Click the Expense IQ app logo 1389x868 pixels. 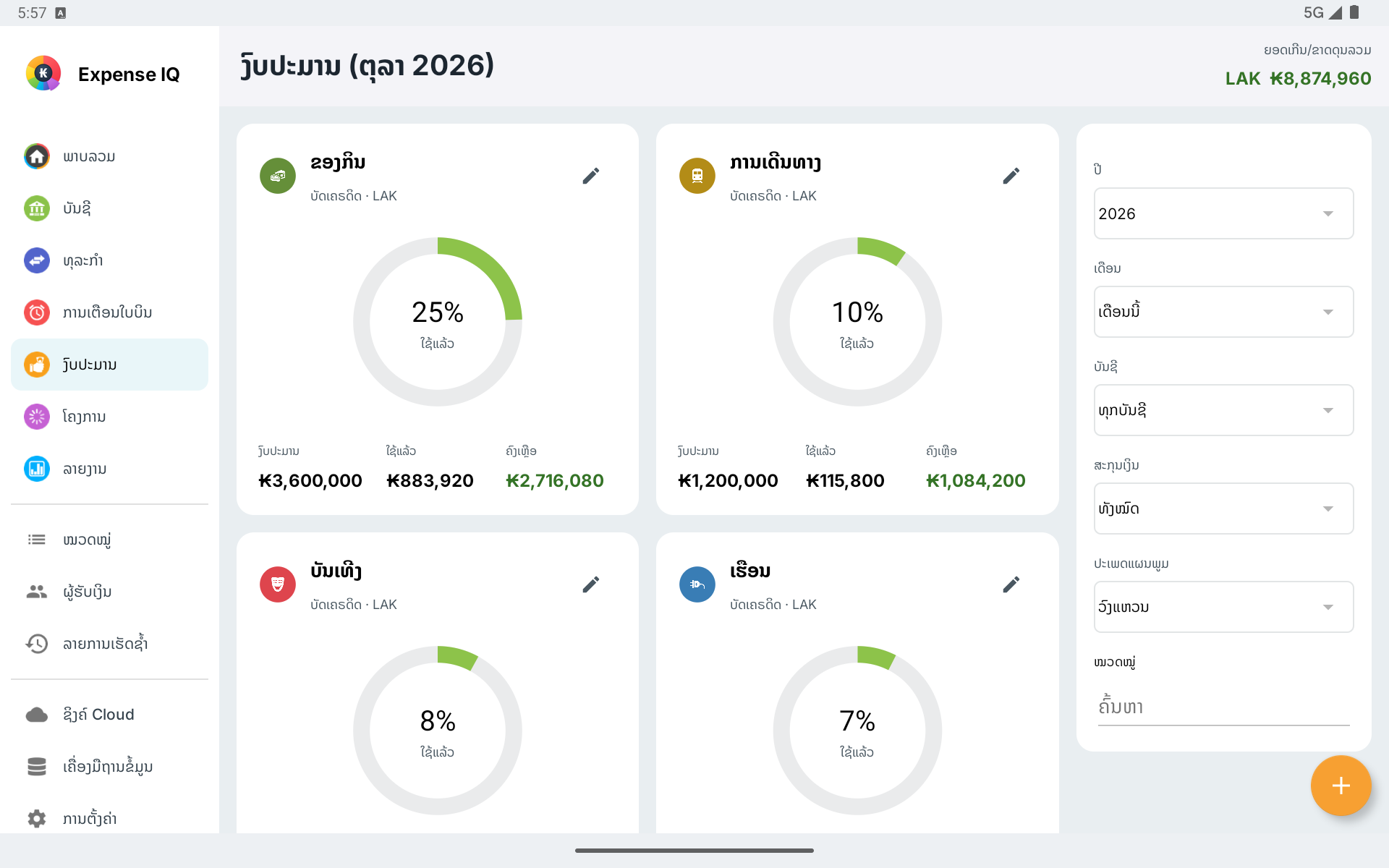43,73
